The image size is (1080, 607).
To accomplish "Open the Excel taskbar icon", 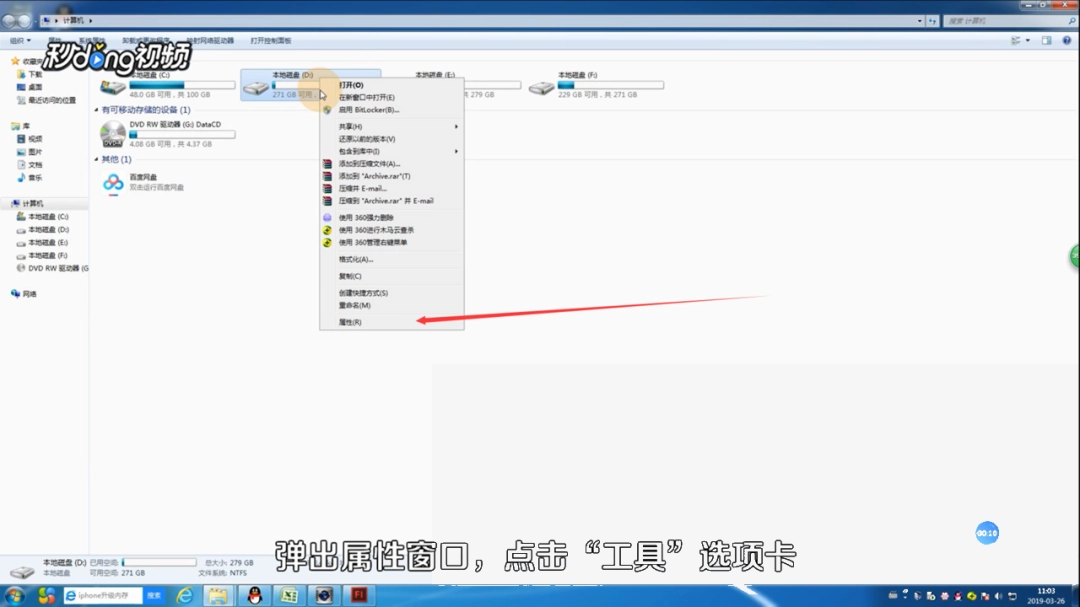I will click(289, 595).
